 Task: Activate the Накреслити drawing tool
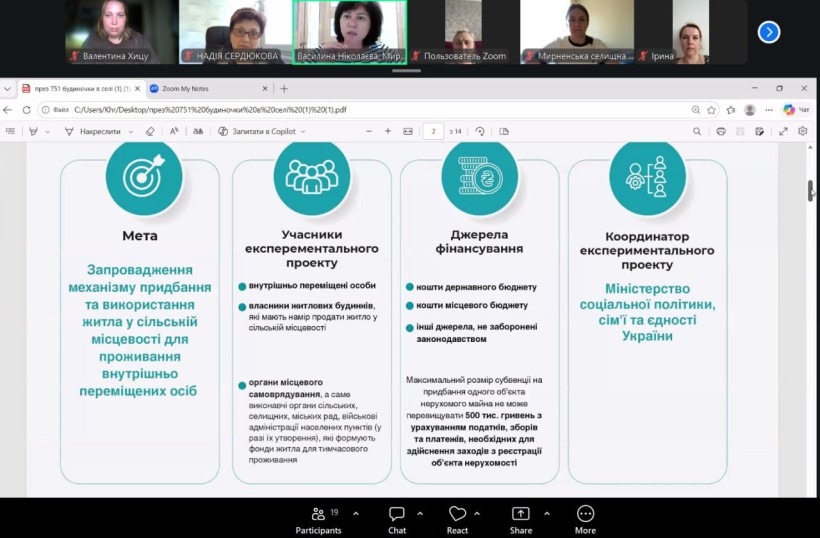[92, 132]
